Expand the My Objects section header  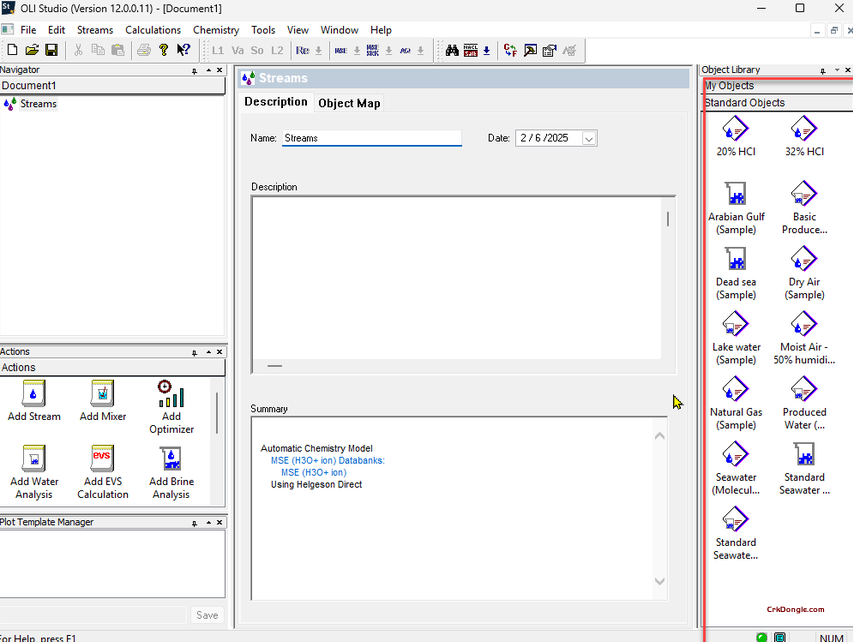pos(778,85)
